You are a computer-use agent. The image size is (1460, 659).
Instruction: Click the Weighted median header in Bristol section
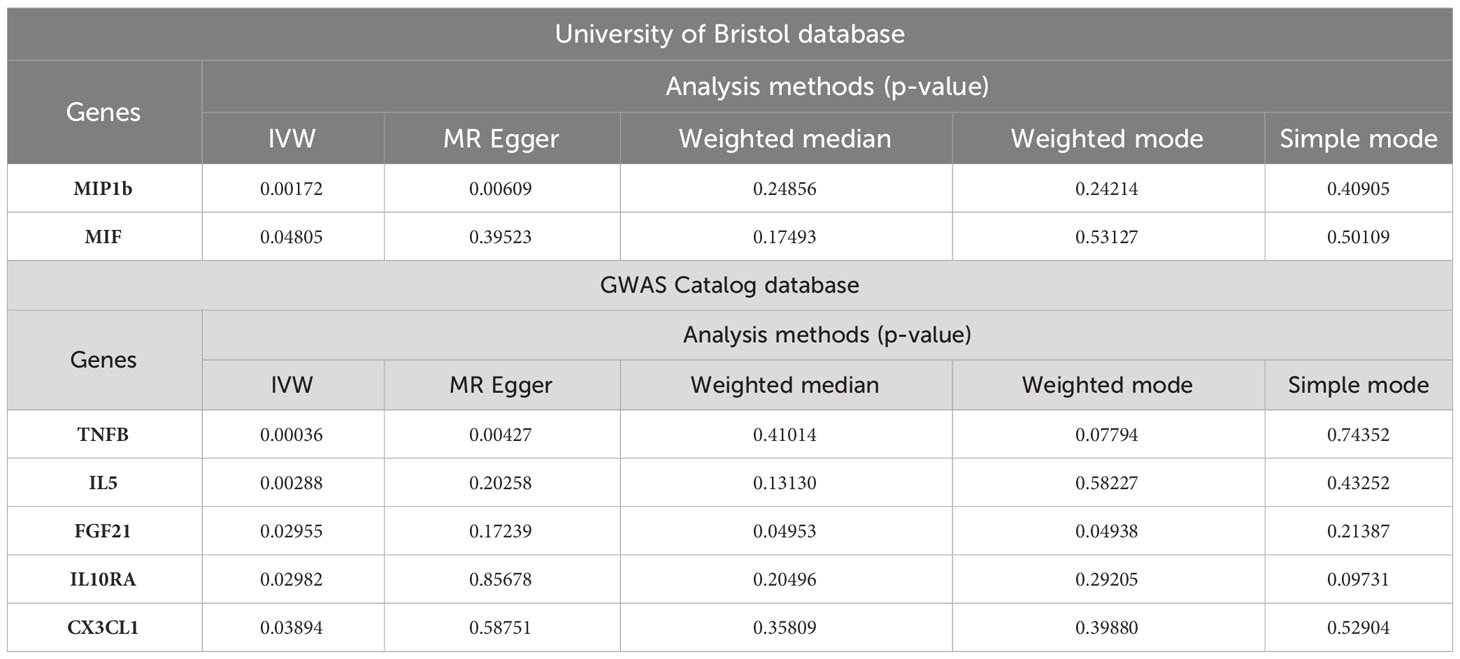coord(785,139)
